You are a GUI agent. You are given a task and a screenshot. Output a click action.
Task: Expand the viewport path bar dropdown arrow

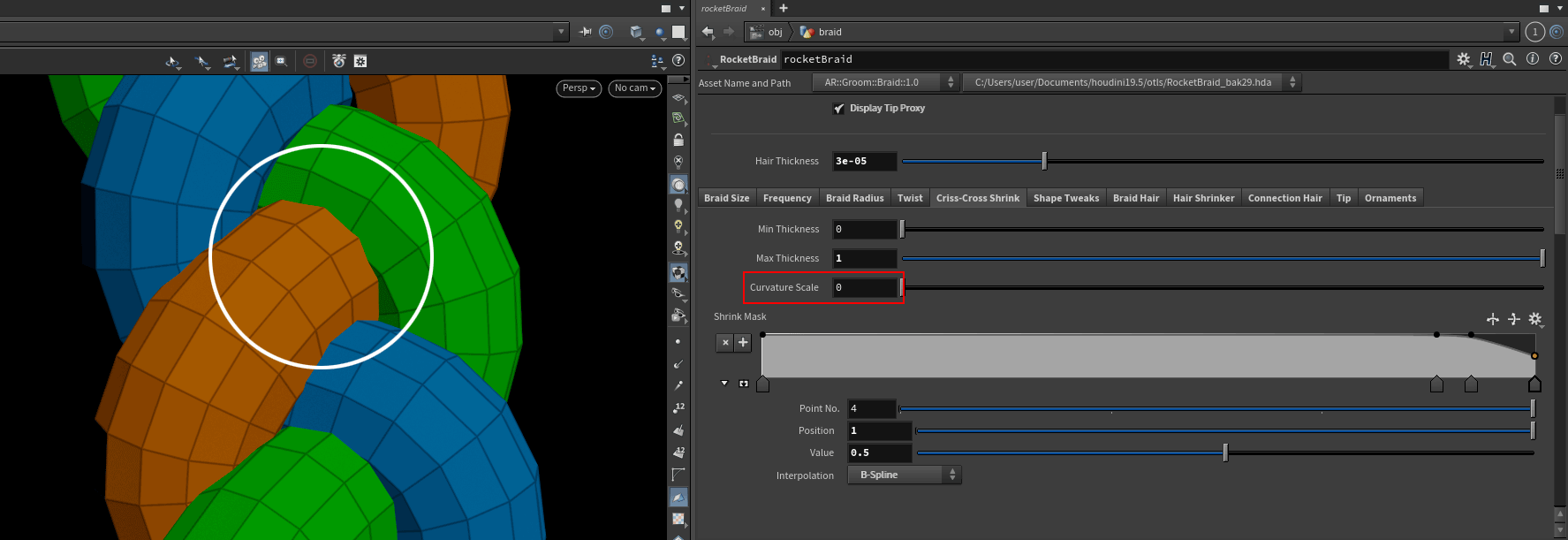pyautogui.click(x=561, y=32)
